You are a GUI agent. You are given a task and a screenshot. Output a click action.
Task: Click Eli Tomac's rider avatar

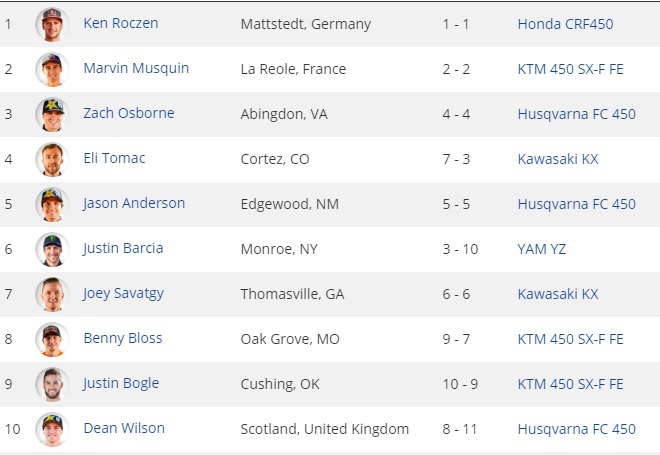[x=51, y=159]
